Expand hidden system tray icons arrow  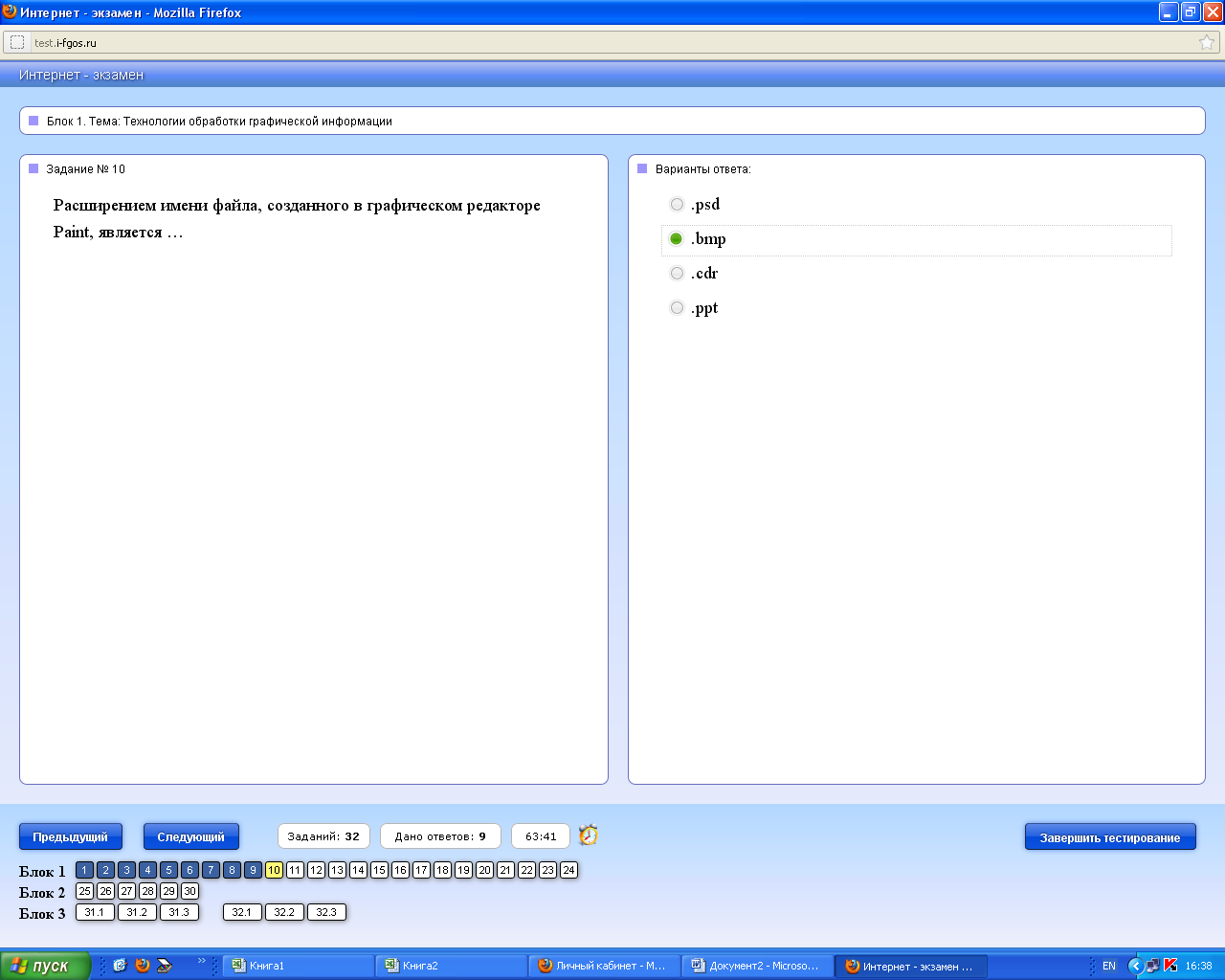1136,966
